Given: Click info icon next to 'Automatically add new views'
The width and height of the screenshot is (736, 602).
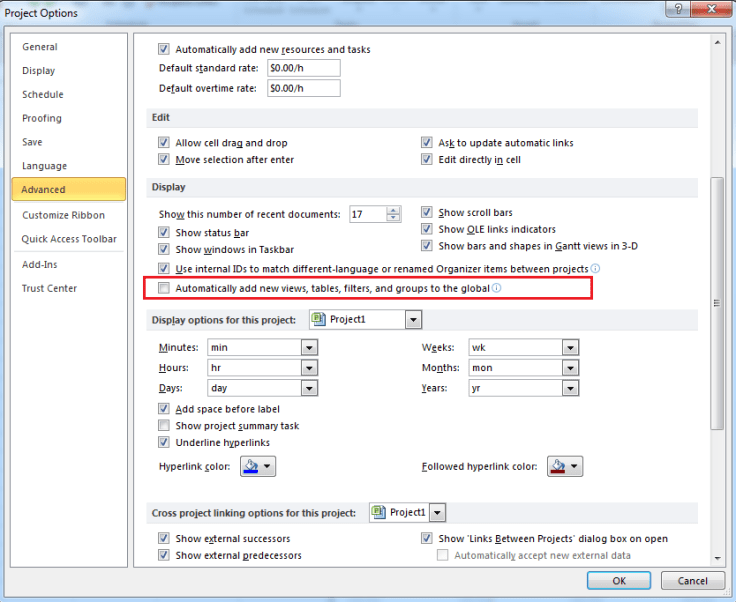Looking at the screenshot, I should pyautogui.click(x=496, y=288).
